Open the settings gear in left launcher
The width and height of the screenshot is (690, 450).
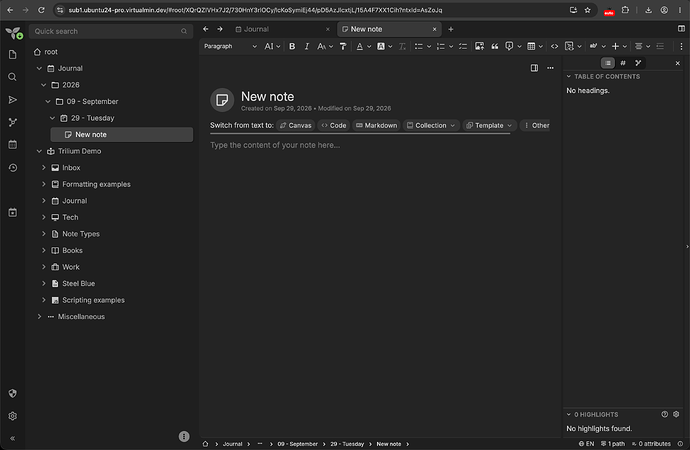click(12, 416)
